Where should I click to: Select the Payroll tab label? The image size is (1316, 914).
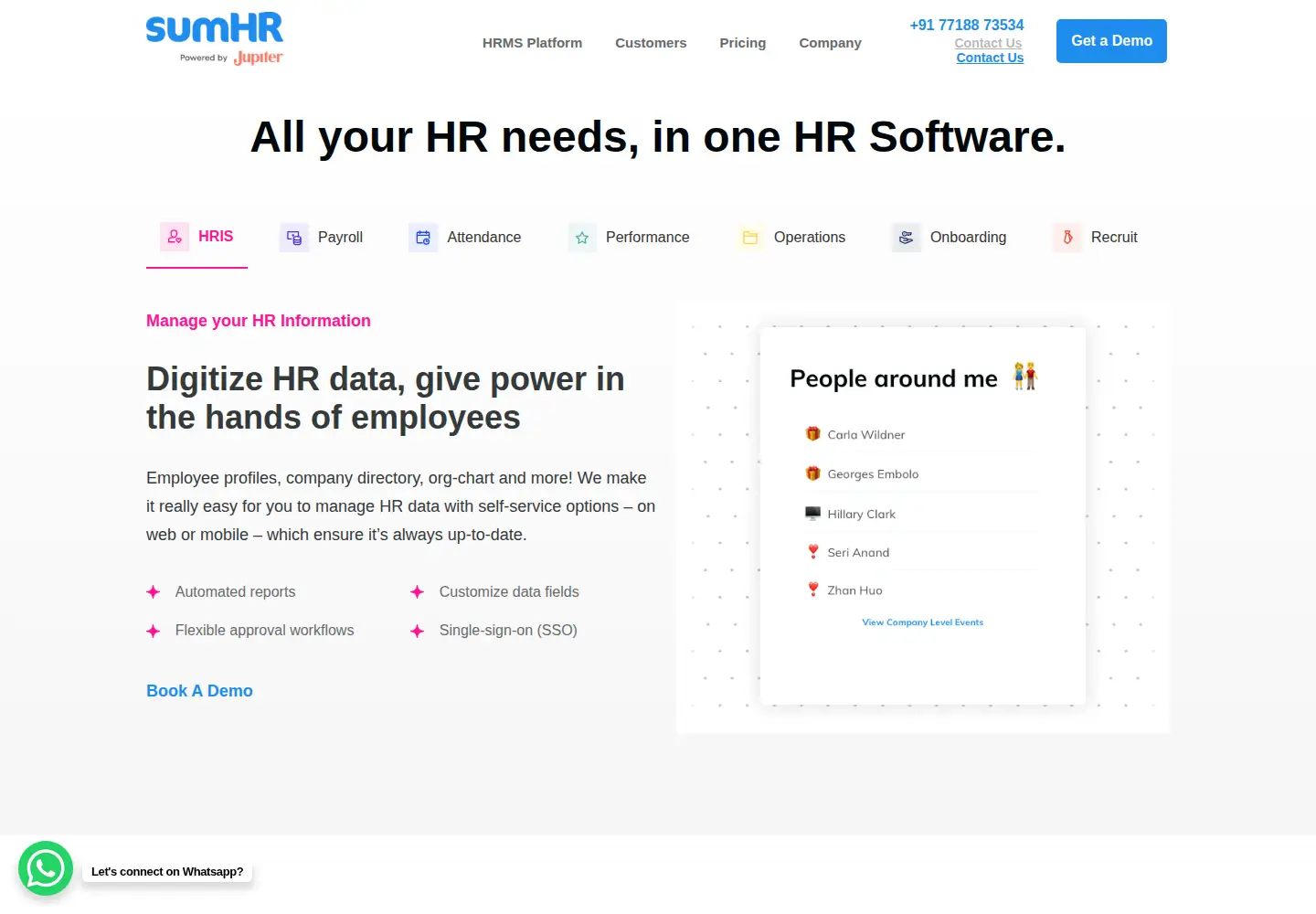pos(340,238)
